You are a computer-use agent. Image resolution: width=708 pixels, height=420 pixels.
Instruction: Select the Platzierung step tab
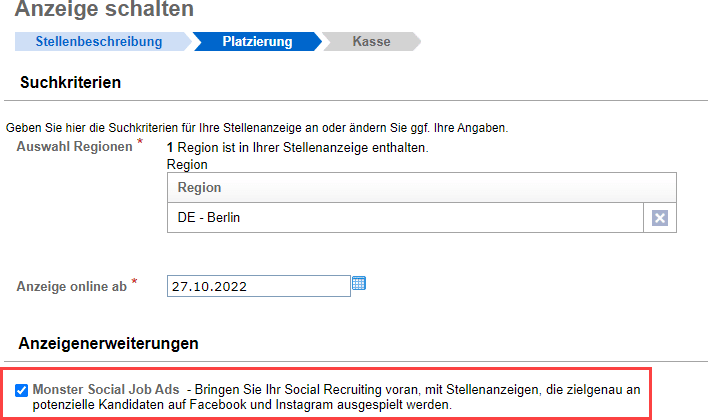click(257, 42)
